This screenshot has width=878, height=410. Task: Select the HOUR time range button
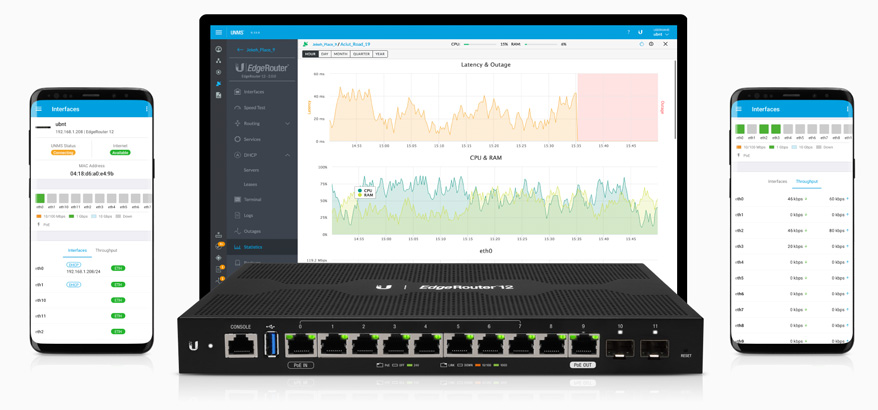(x=310, y=54)
